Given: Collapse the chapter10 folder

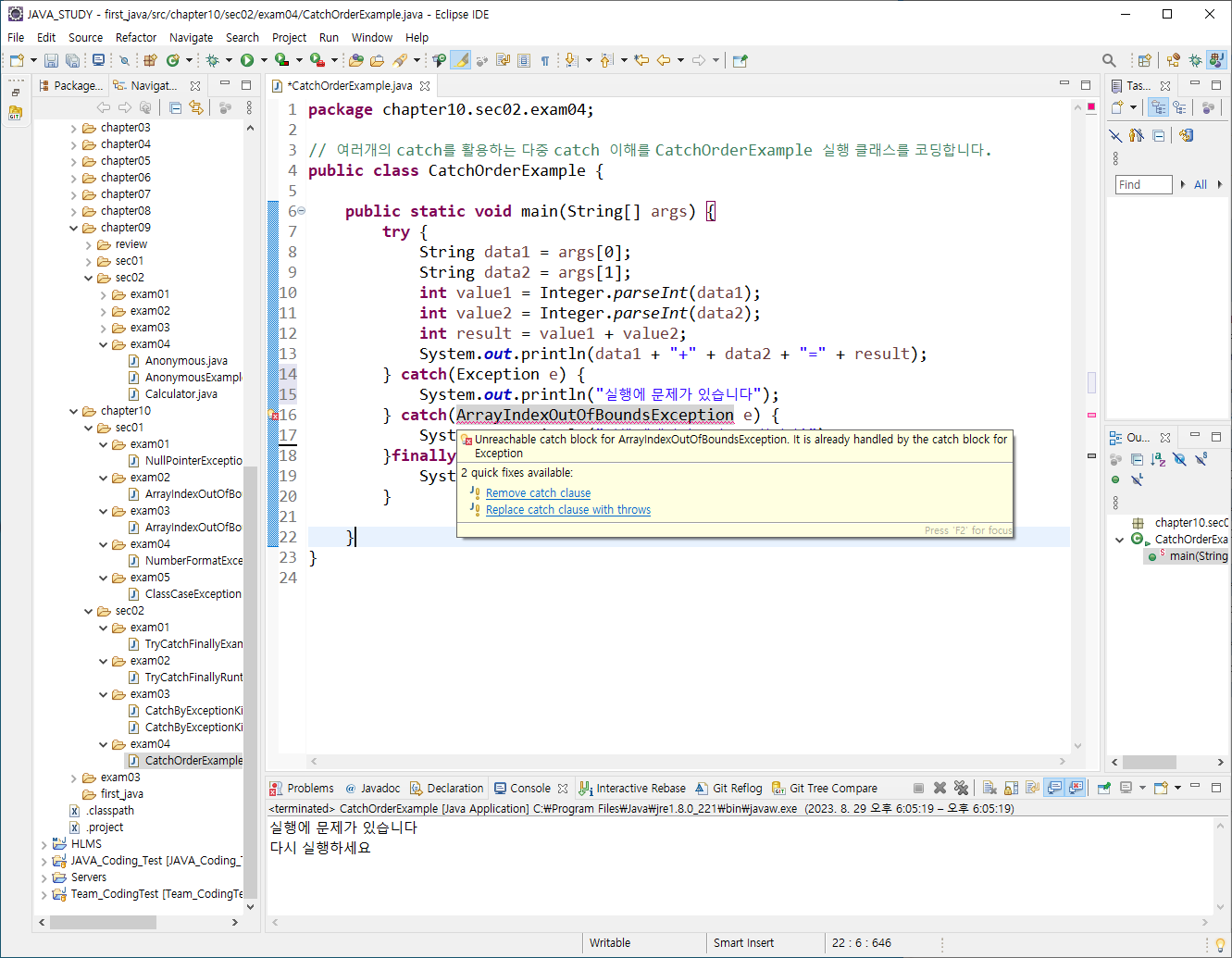Looking at the screenshot, I should coord(74,411).
